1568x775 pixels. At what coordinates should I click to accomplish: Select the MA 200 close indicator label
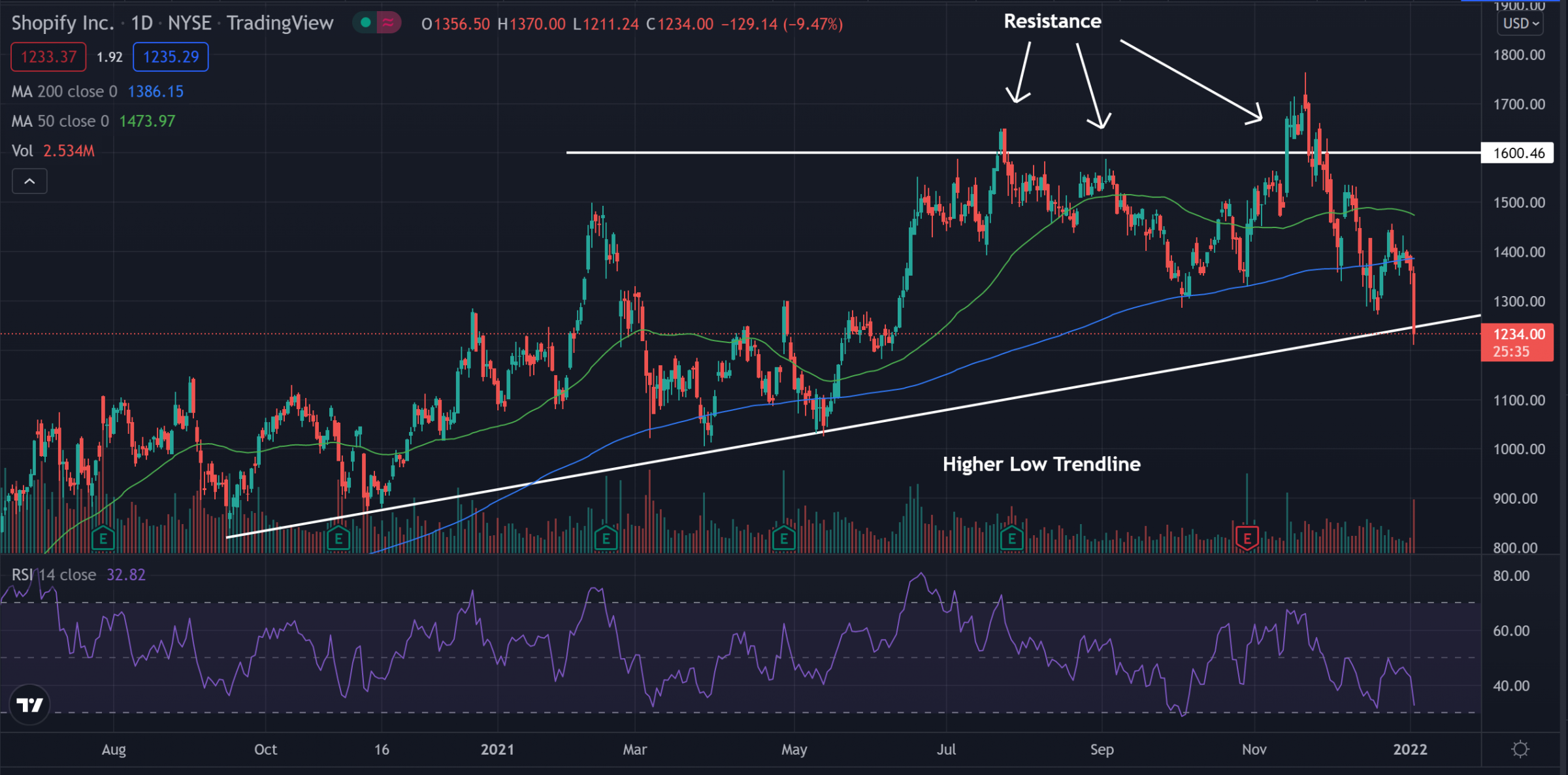coord(64,91)
